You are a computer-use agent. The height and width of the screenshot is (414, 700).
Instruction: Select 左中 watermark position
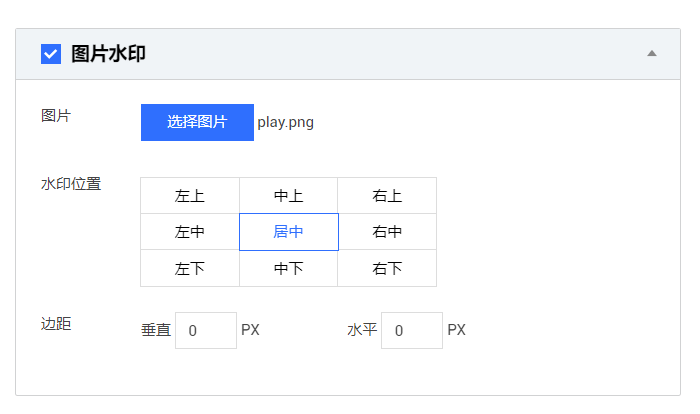point(190,232)
